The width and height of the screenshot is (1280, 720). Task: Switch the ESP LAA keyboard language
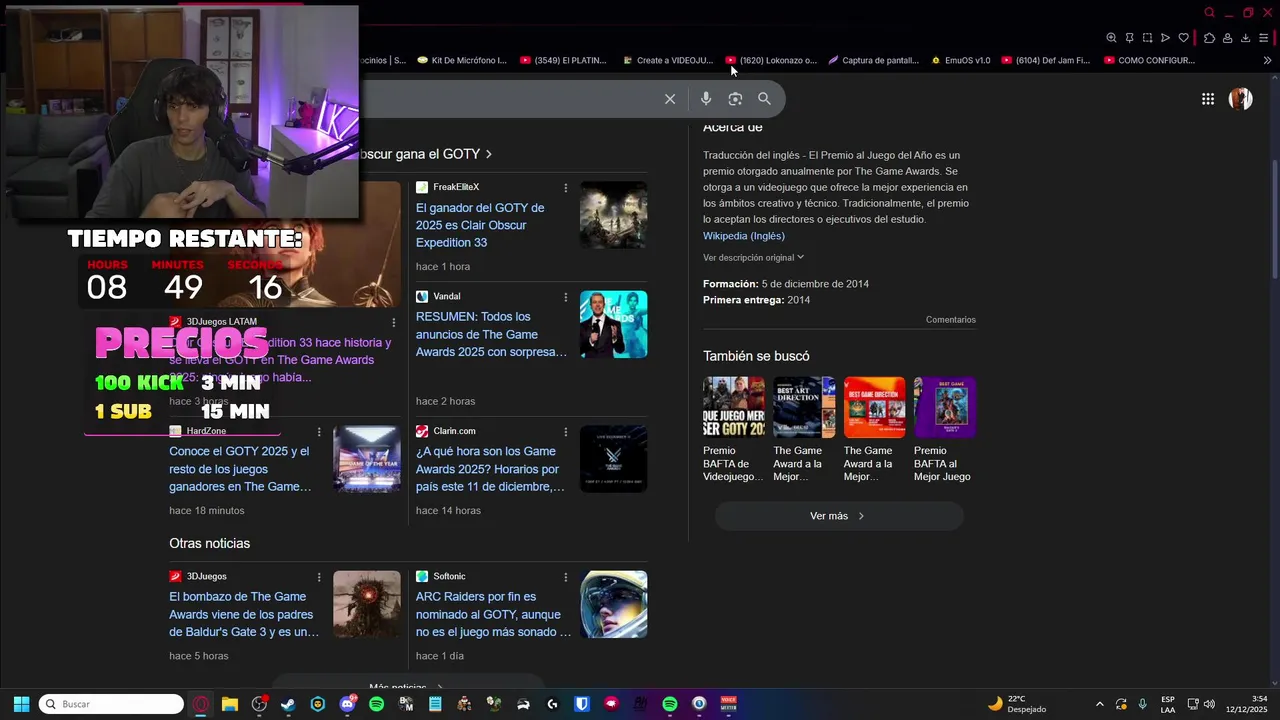[1168, 704]
